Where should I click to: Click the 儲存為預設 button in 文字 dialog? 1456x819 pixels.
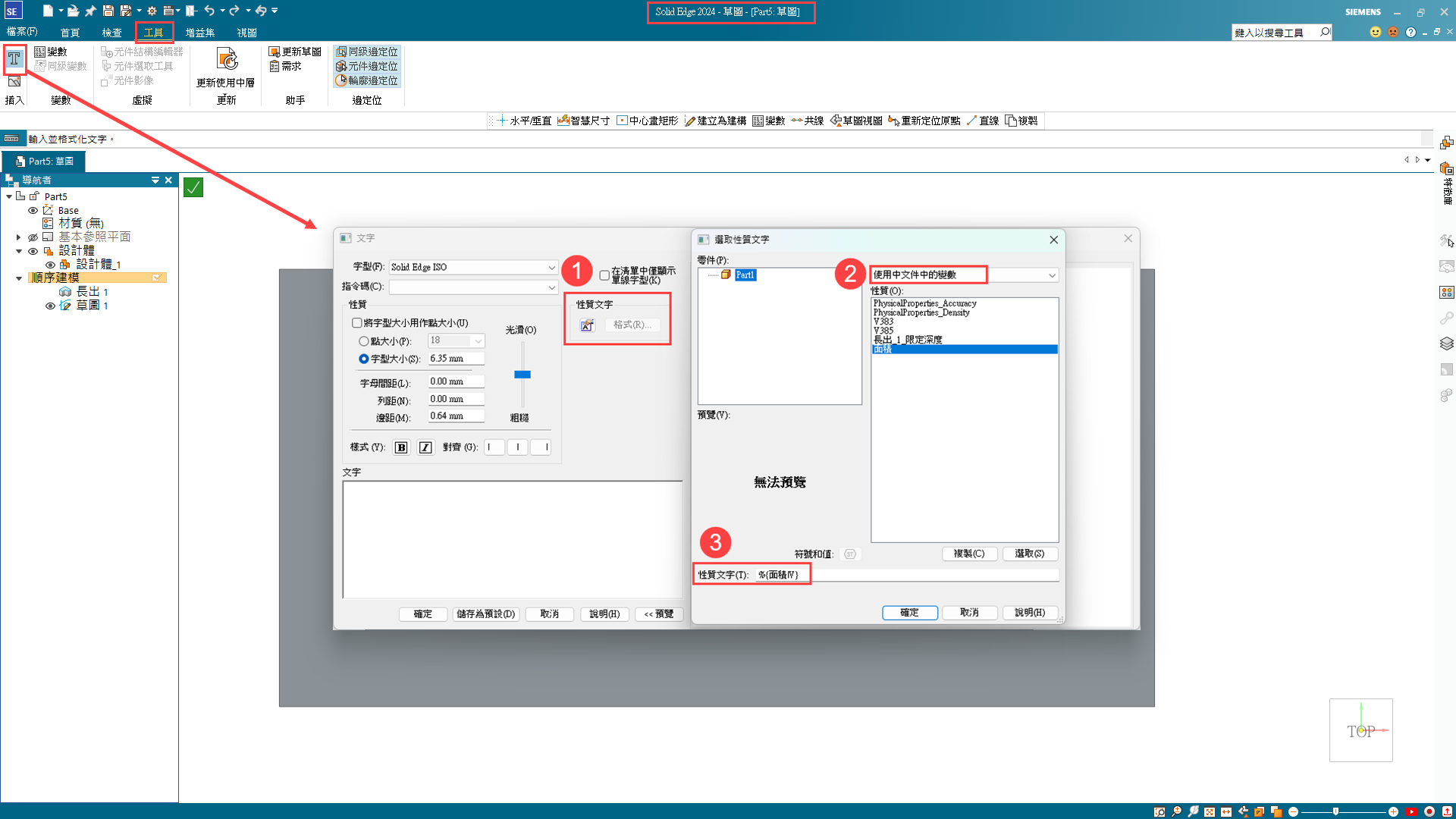486,614
